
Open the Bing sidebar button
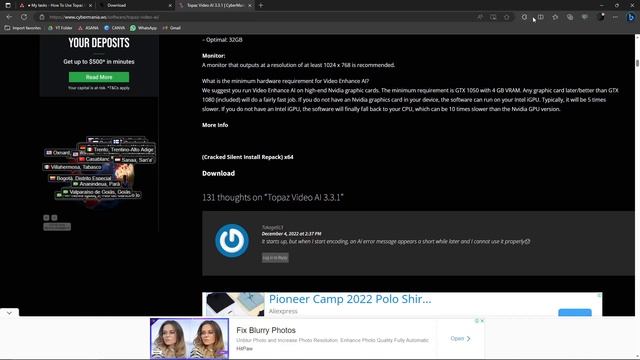click(x=631, y=17)
